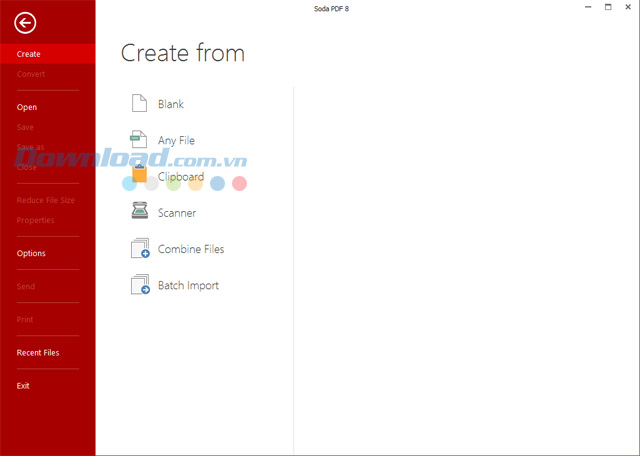Select Send in the sidebar
Screen dimensions: 640x456
tap(26, 287)
